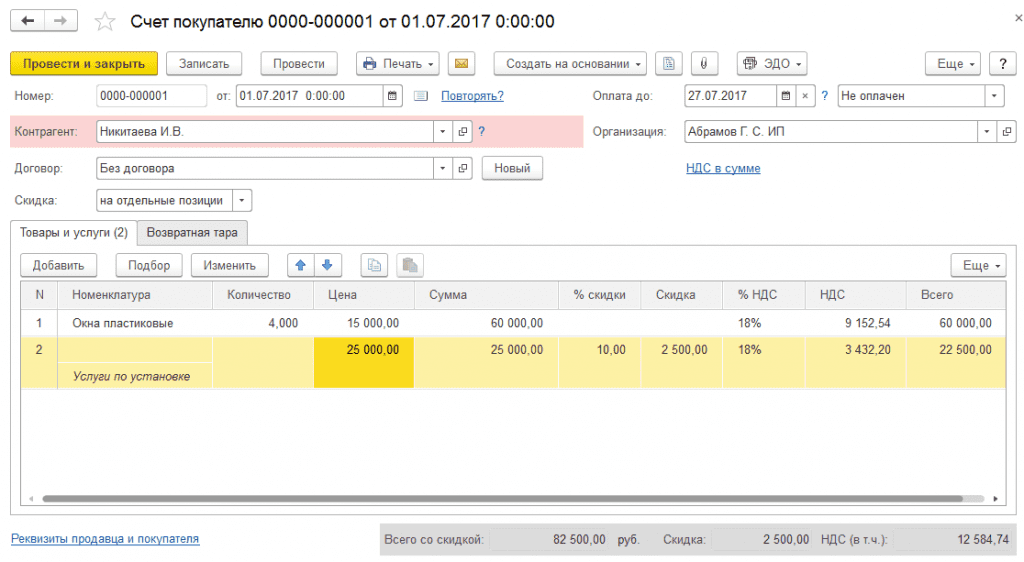The width and height of the screenshot is (1024, 562).
Task: Open the НДС в сумме link
Action: pyautogui.click(x=723, y=168)
